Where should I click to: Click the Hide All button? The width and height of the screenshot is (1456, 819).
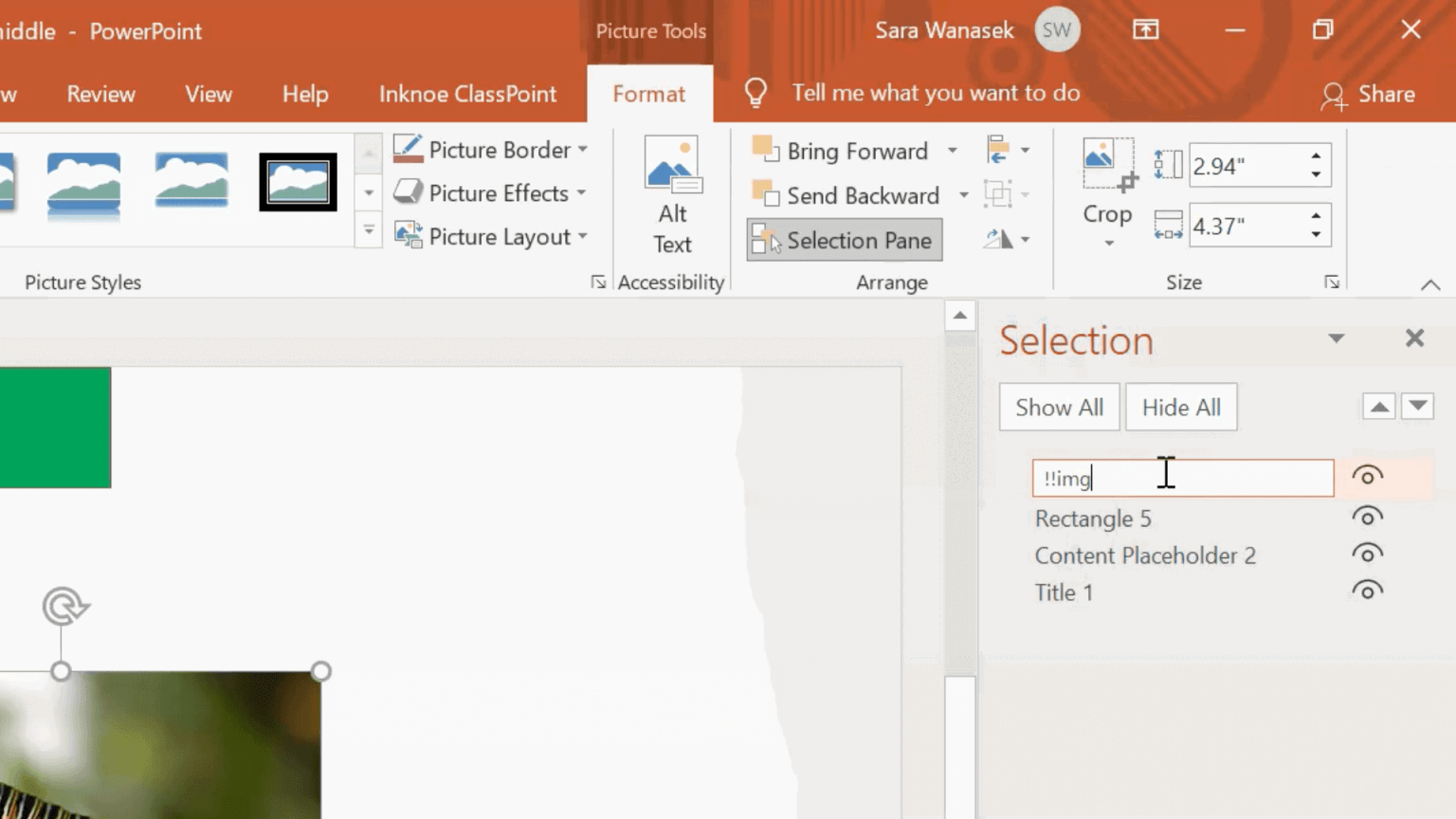coord(1181,407)
